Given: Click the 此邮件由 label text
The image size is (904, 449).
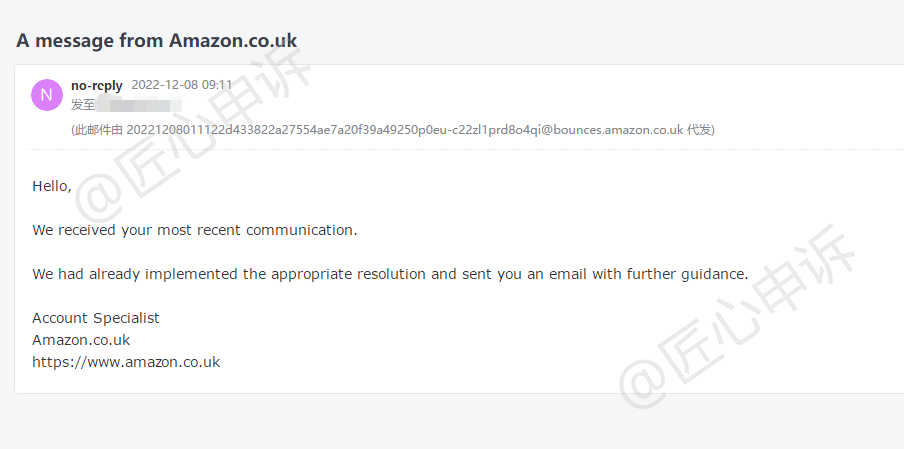Looking at the screenshot, I should pyautogui.click(x=99, y=130).
